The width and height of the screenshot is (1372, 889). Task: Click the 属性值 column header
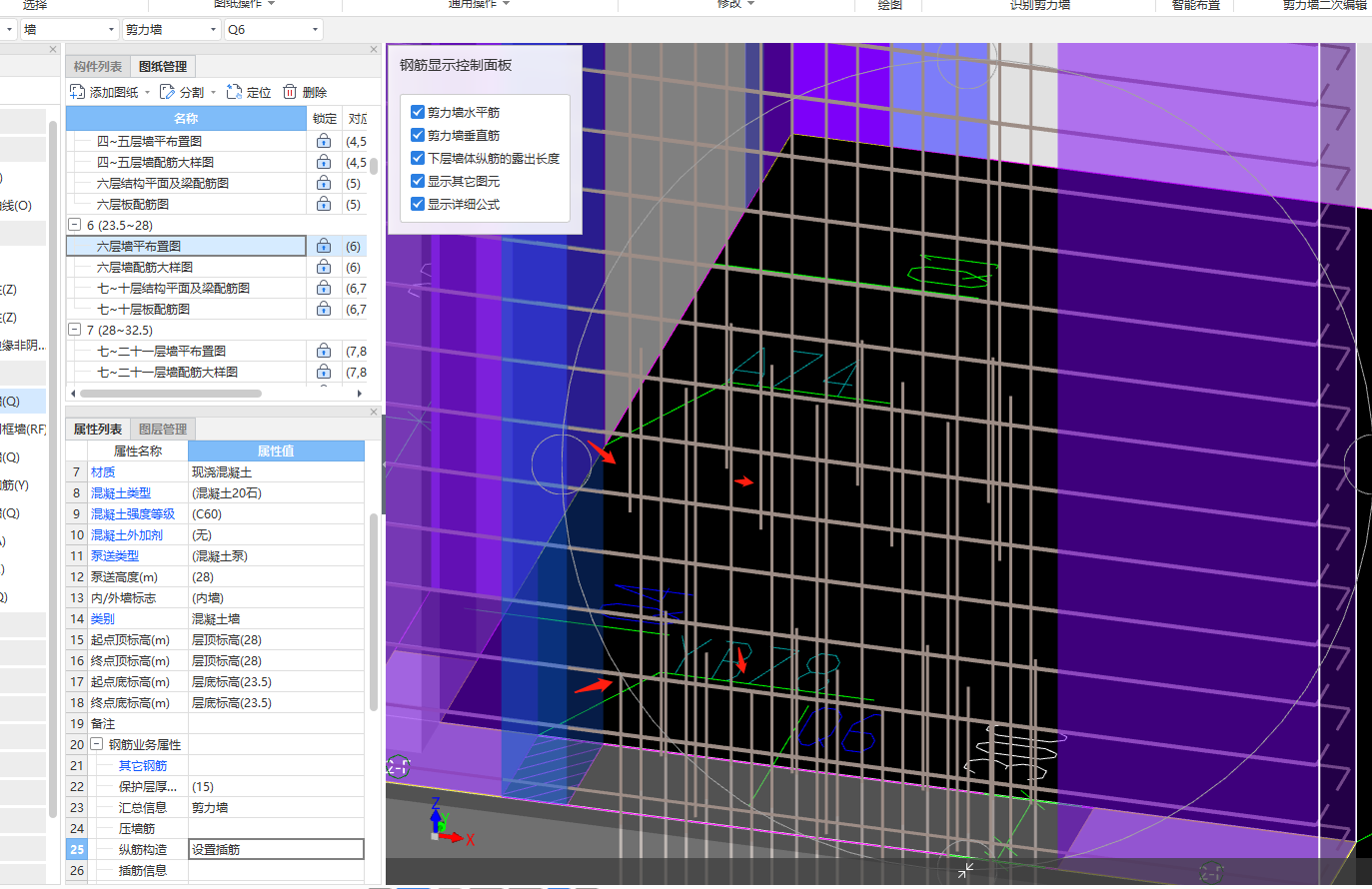[276, 450]
